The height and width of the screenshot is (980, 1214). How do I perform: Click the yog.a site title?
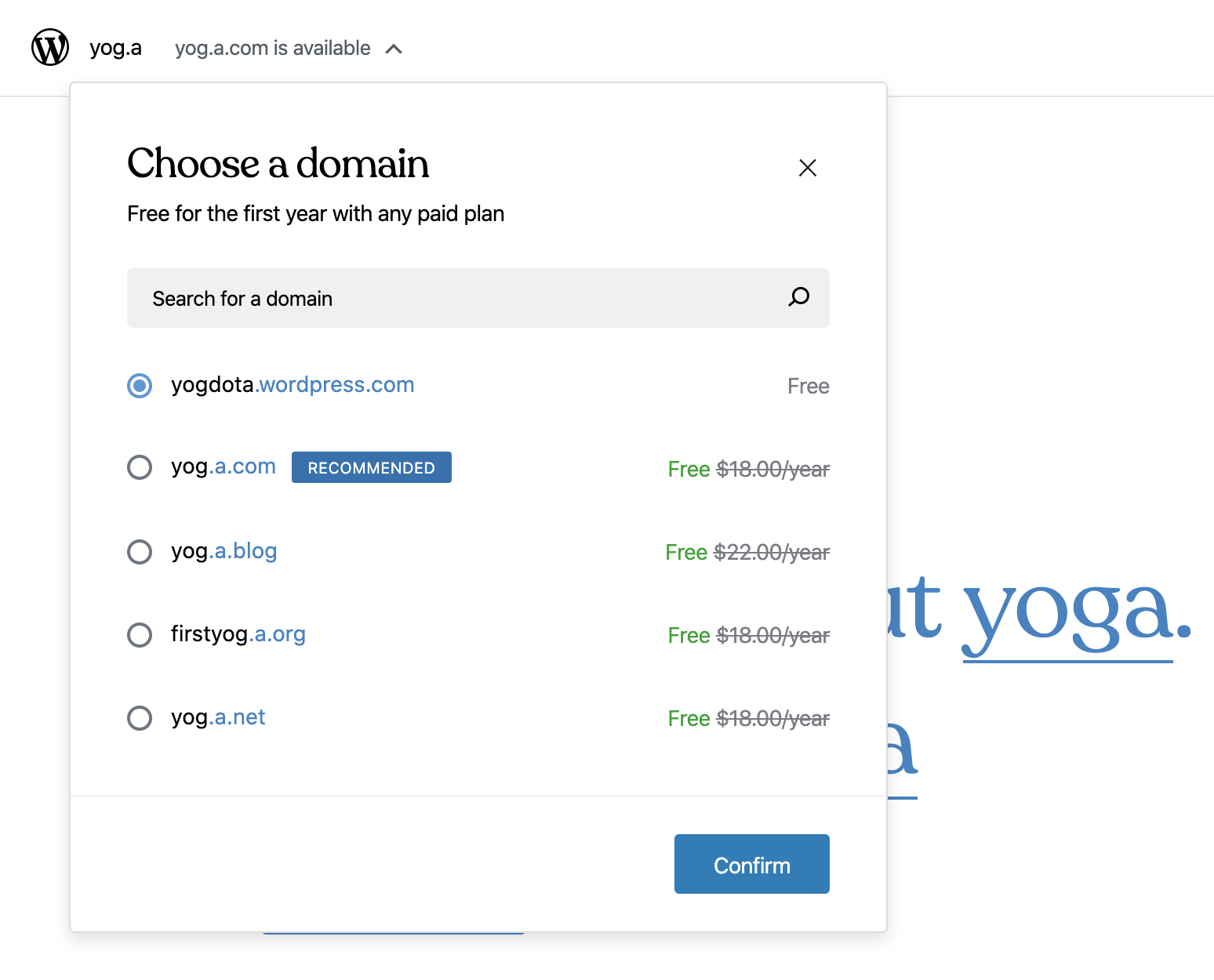115,48
